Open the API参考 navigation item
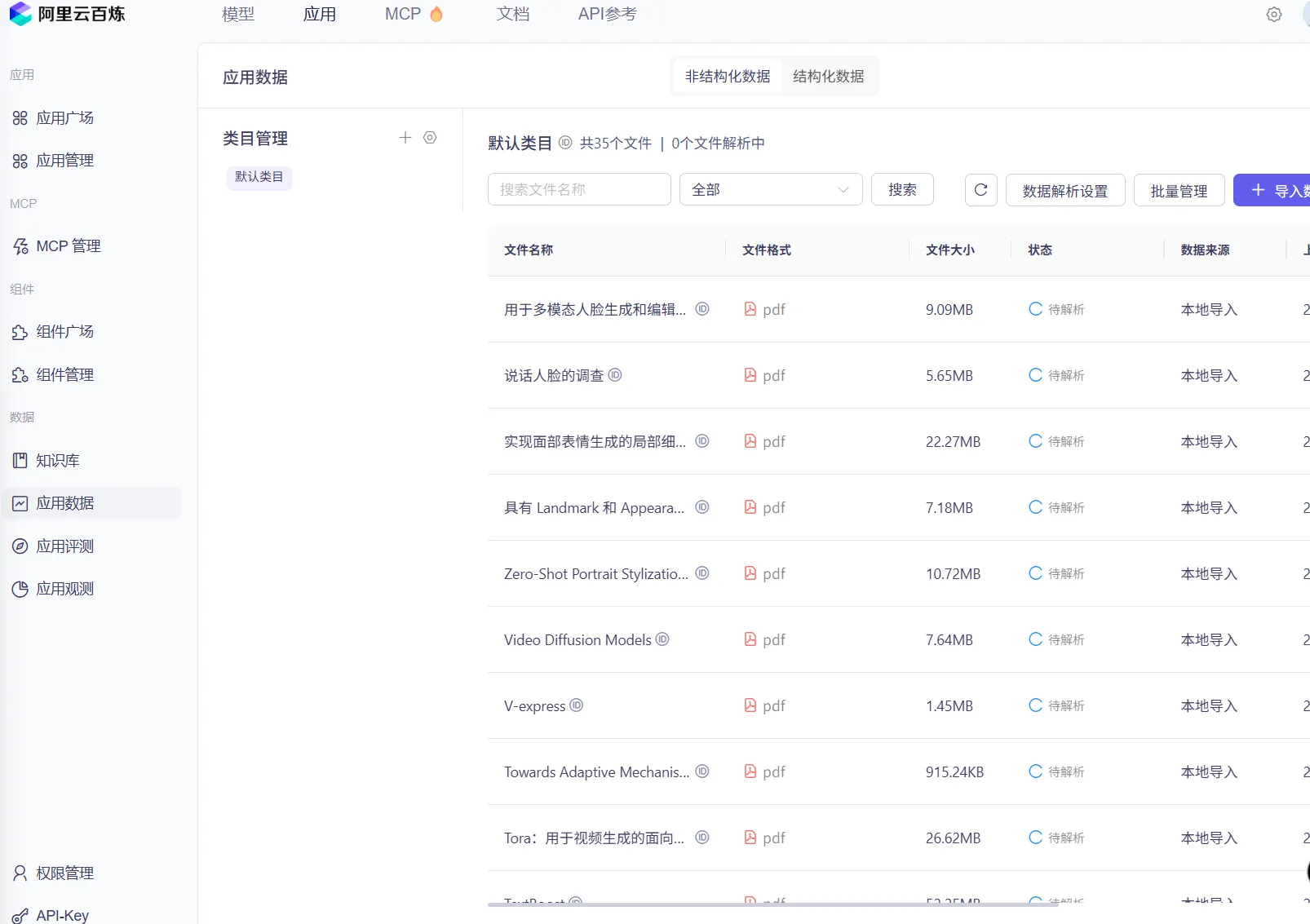Screen dimensions: 1310x924 tap(607, 14)
